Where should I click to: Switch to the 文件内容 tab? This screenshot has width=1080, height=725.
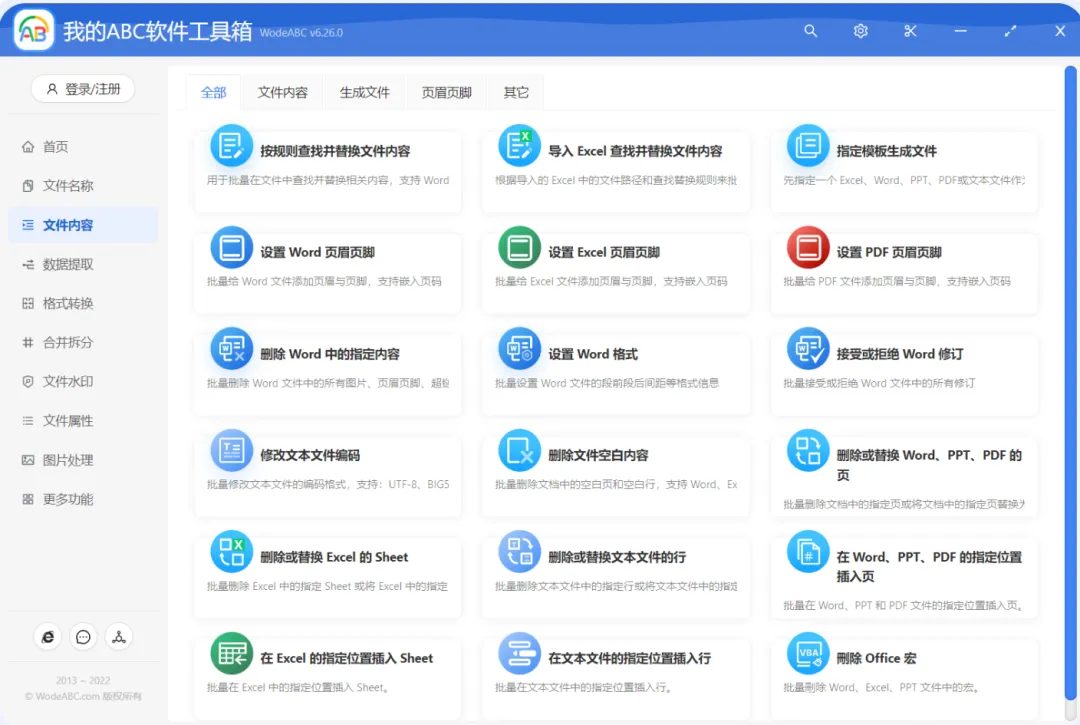(x=282, y=92)
